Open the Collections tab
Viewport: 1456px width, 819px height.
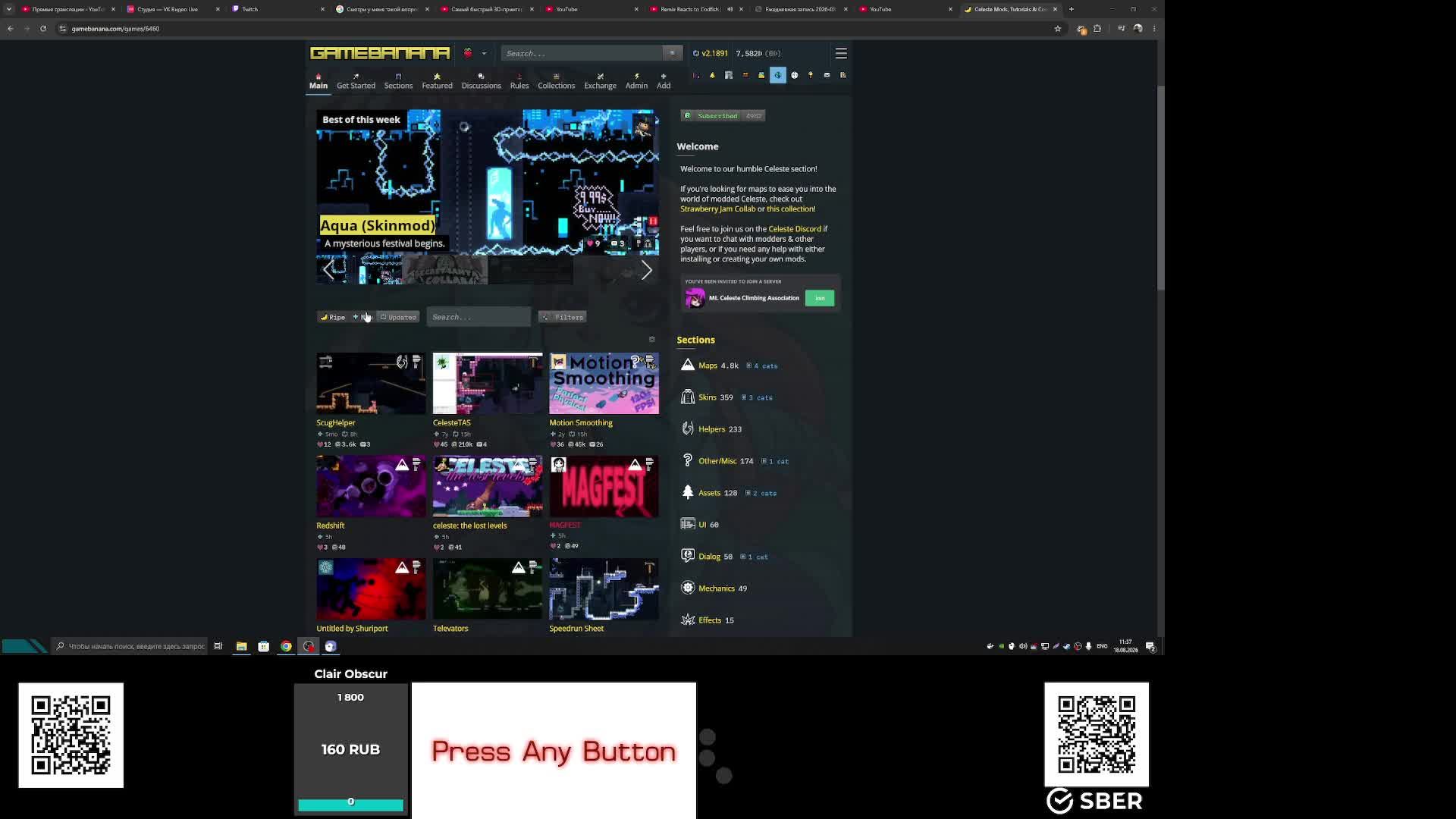[556, 81]
